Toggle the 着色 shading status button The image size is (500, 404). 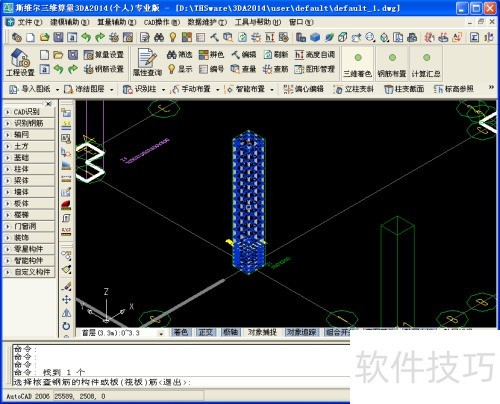181,332
